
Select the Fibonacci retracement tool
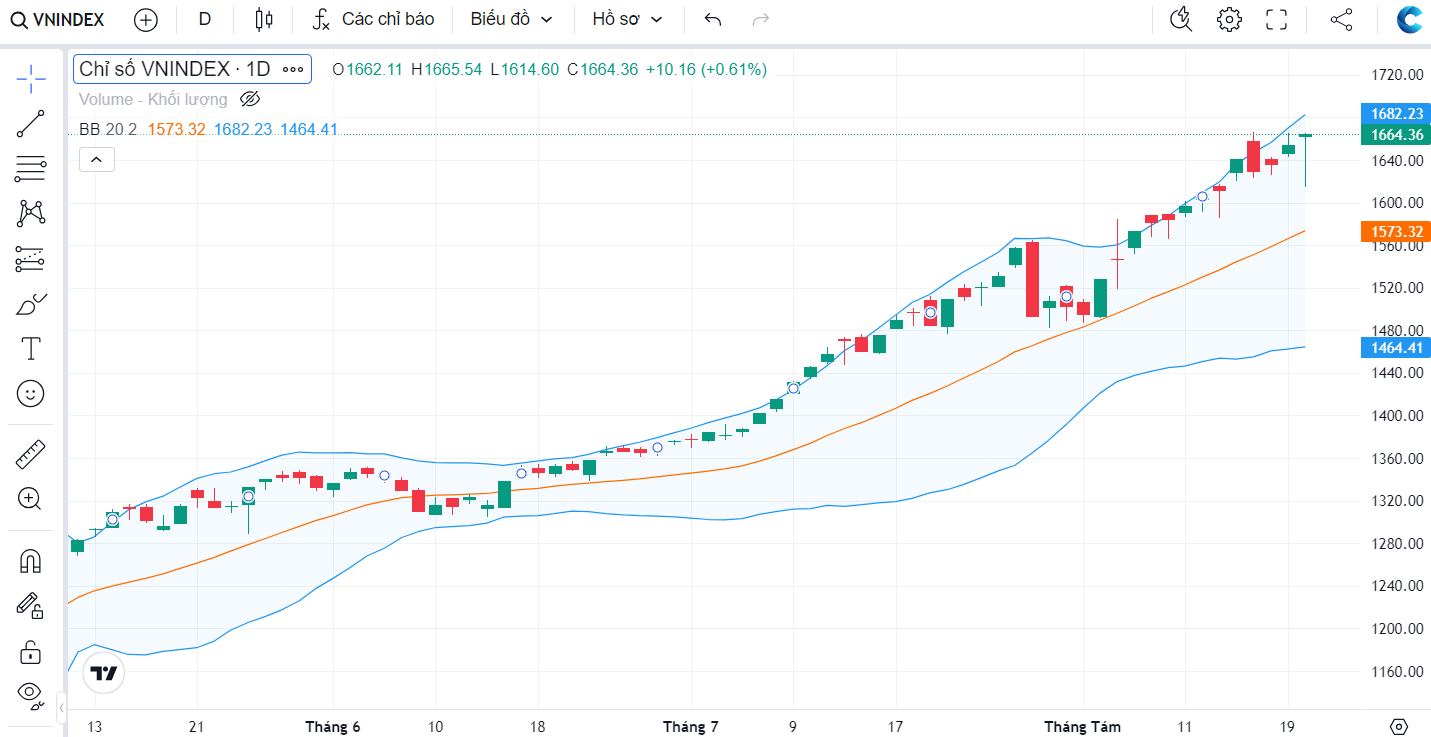tap(31, 169)
